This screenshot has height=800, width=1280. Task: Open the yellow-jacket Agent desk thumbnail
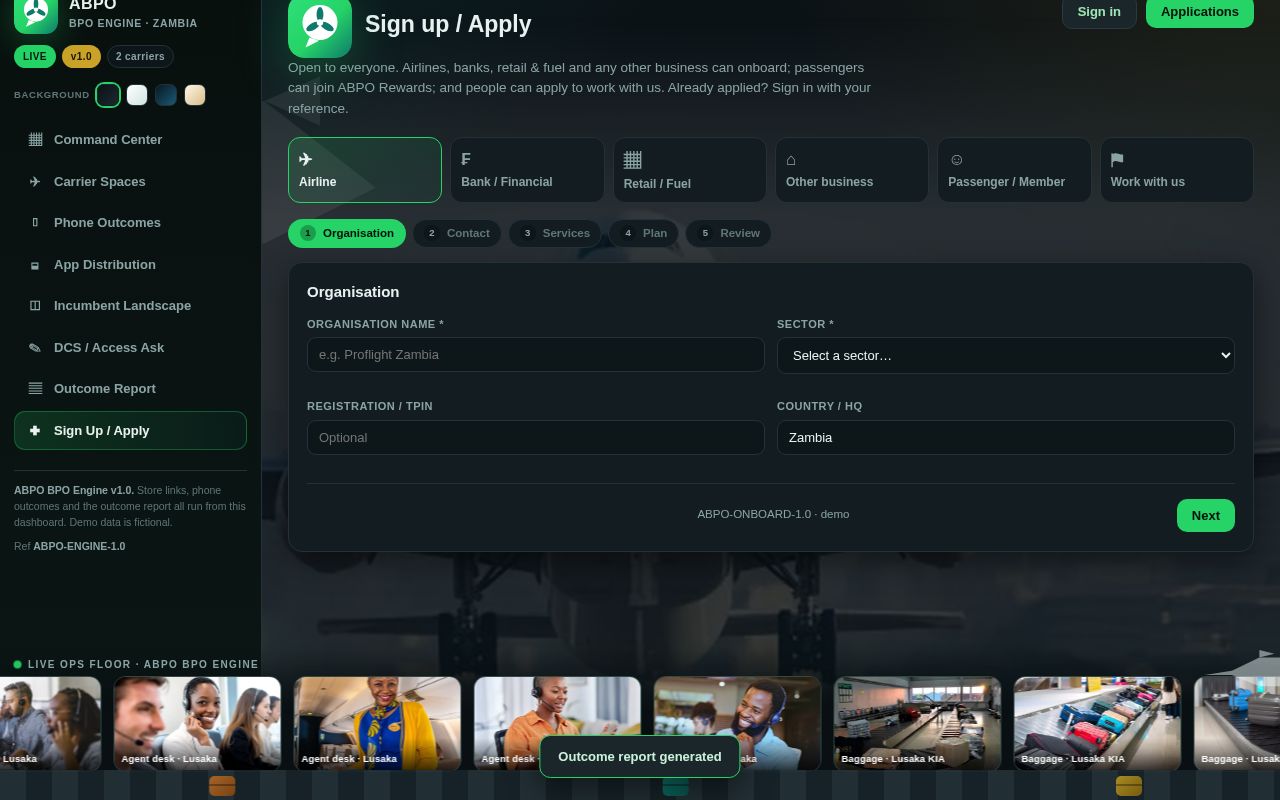377,723
